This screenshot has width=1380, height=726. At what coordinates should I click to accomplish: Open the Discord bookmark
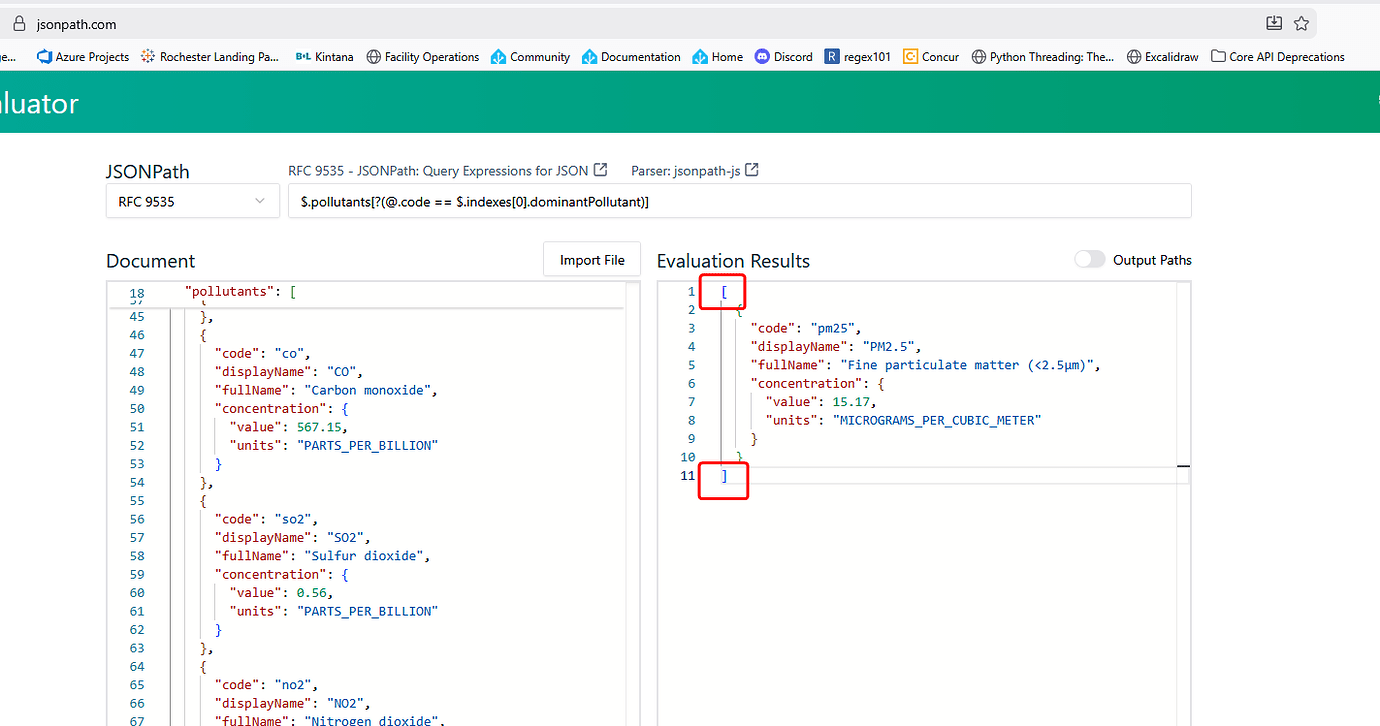[784, 57]
